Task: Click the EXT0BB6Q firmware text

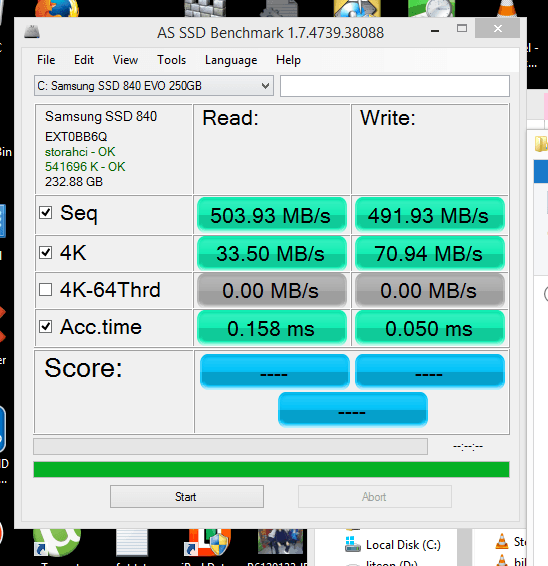Action: (76, 137)
